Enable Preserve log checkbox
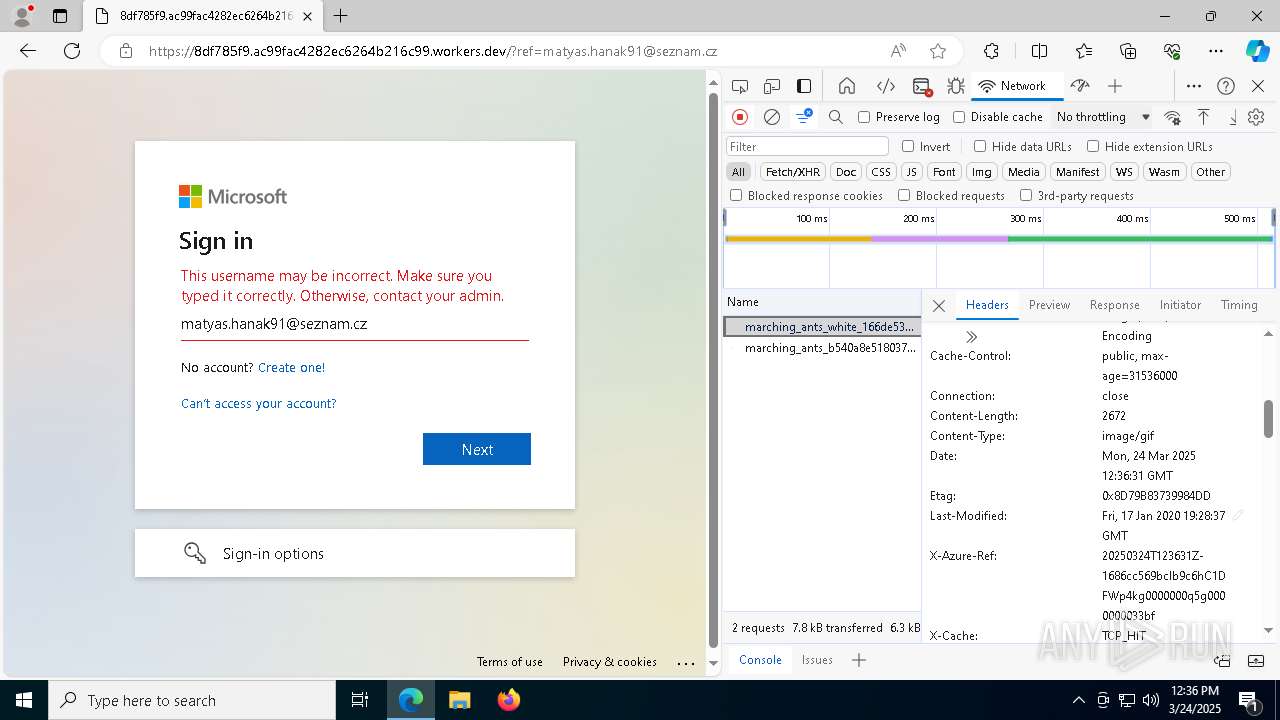The image size is (1280, 720). point(865,117)
